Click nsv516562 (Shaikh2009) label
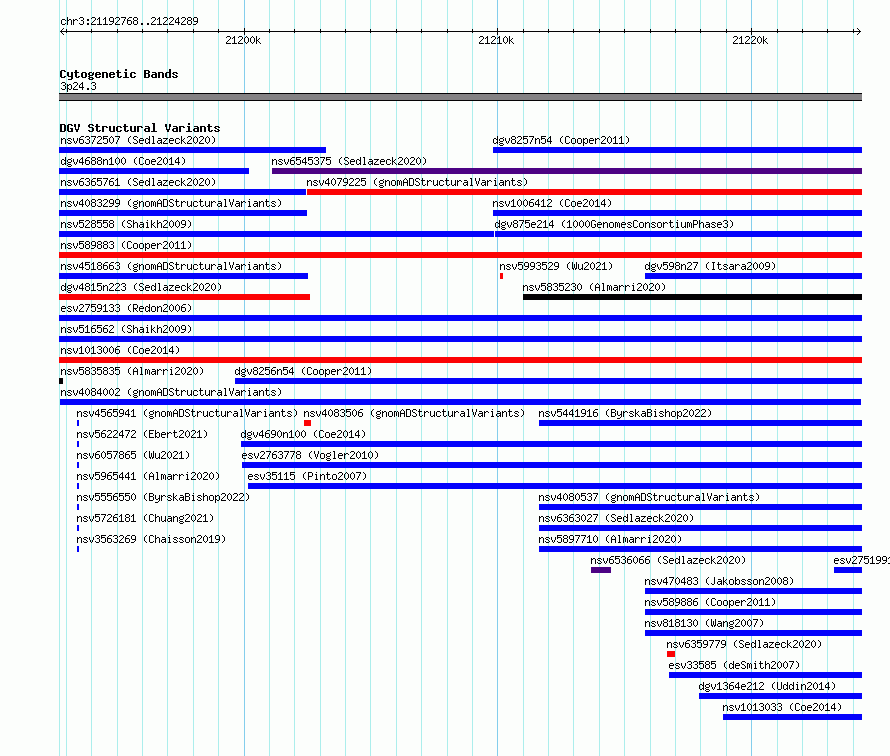The image size is (890, 756). point(126,329)
